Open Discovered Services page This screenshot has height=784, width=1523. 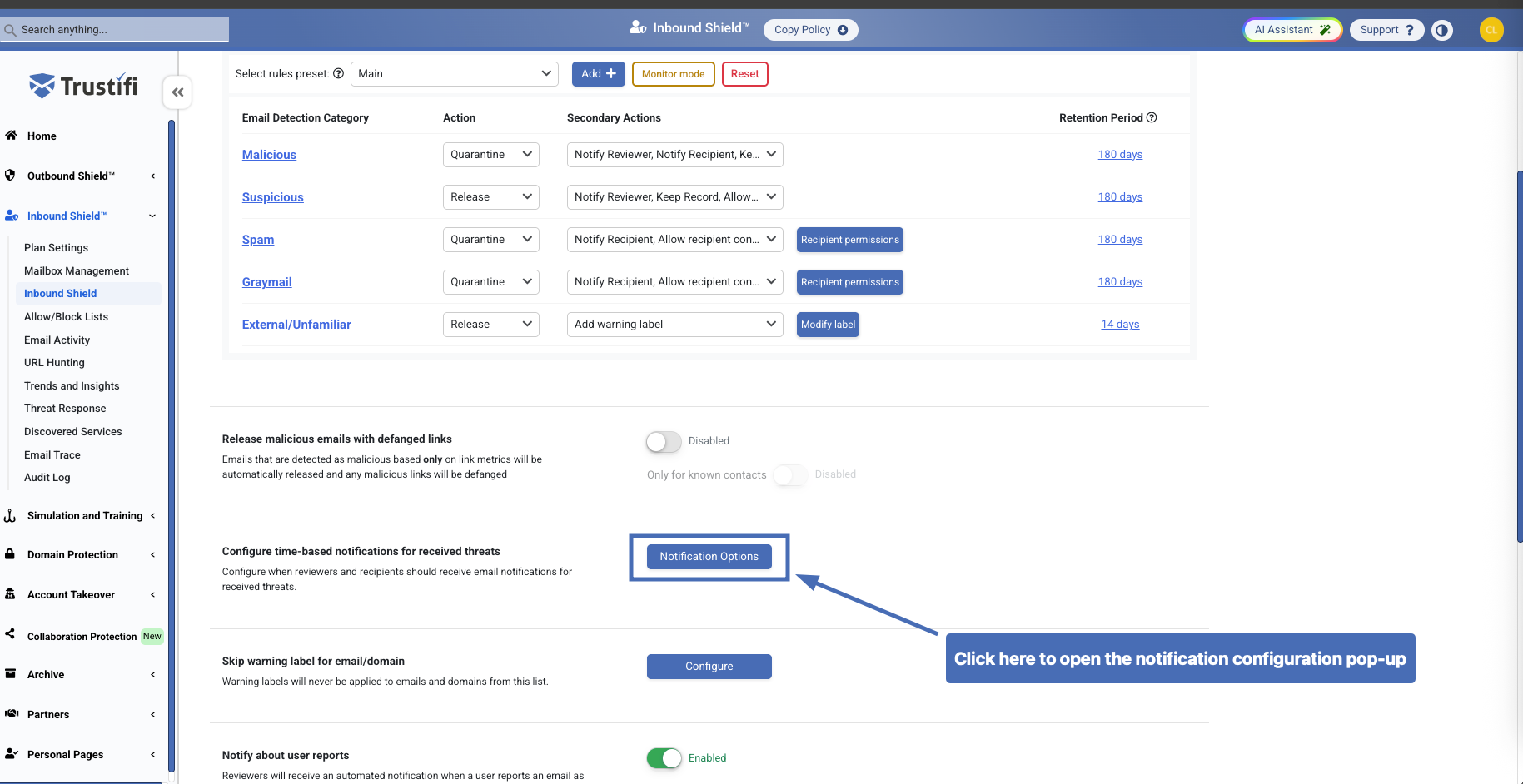tap(72, 432)
